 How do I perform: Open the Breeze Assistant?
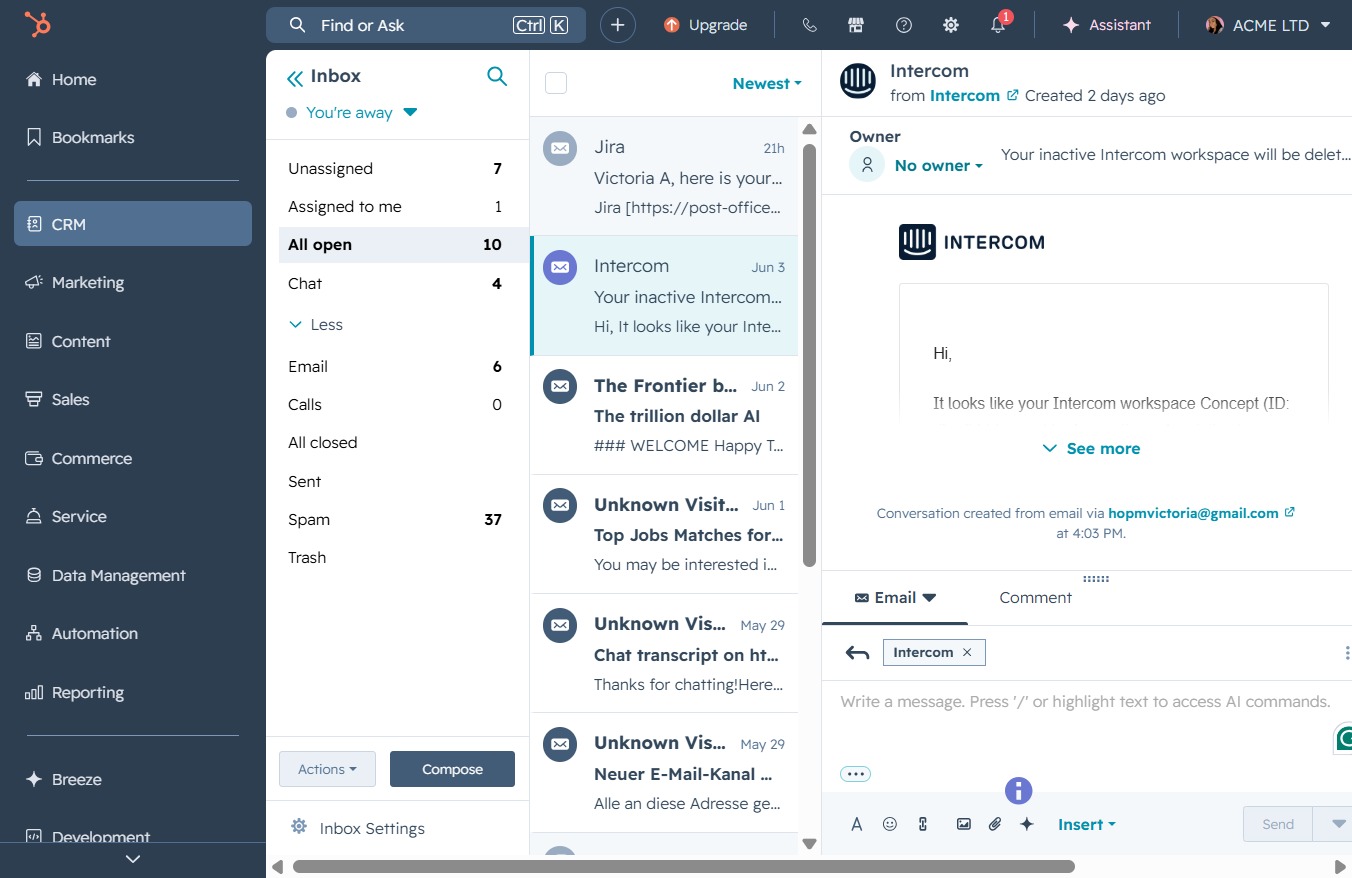click(x=1106, y=25)
